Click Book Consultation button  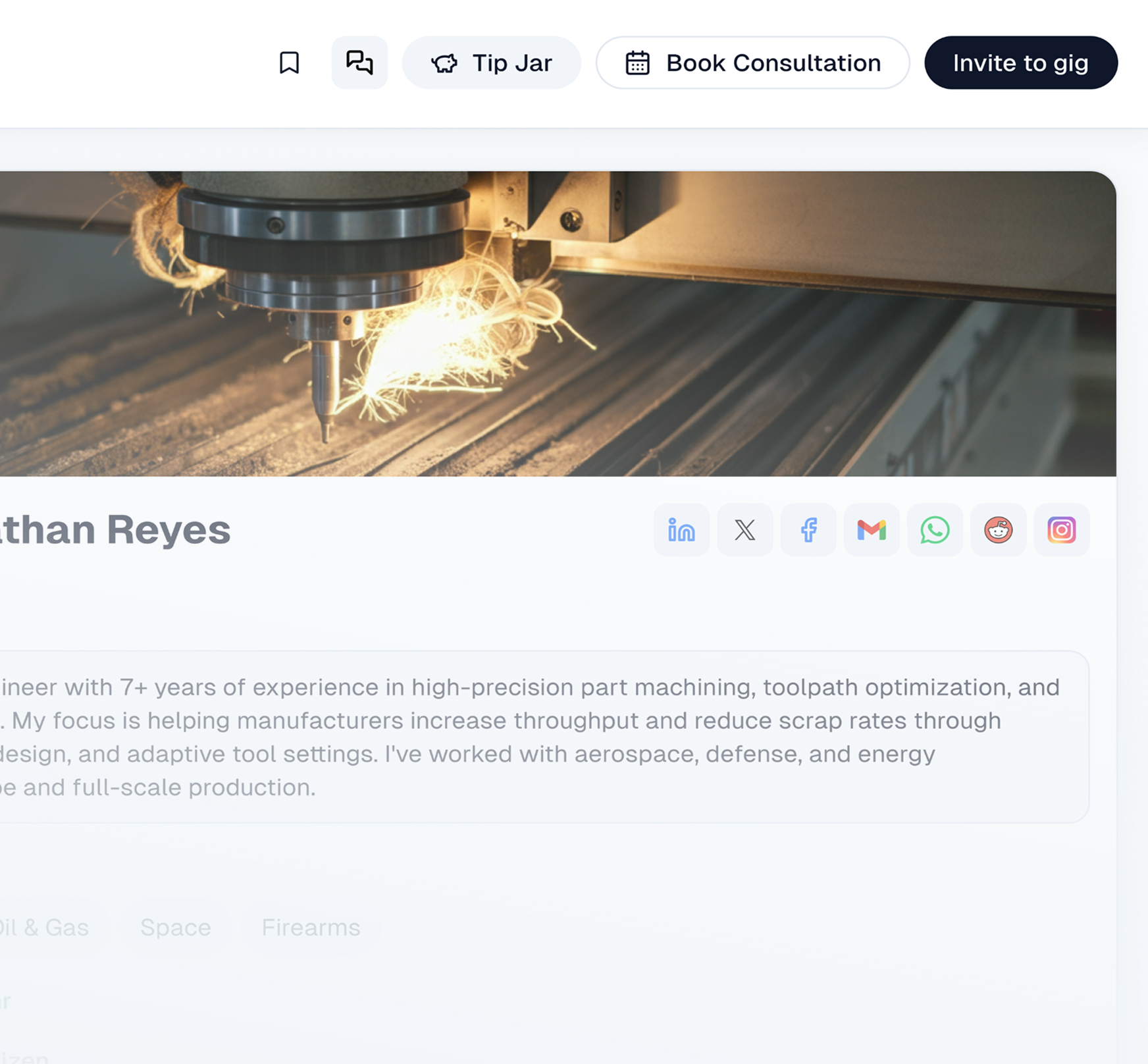pyautogui.click(x=752, y=63)
